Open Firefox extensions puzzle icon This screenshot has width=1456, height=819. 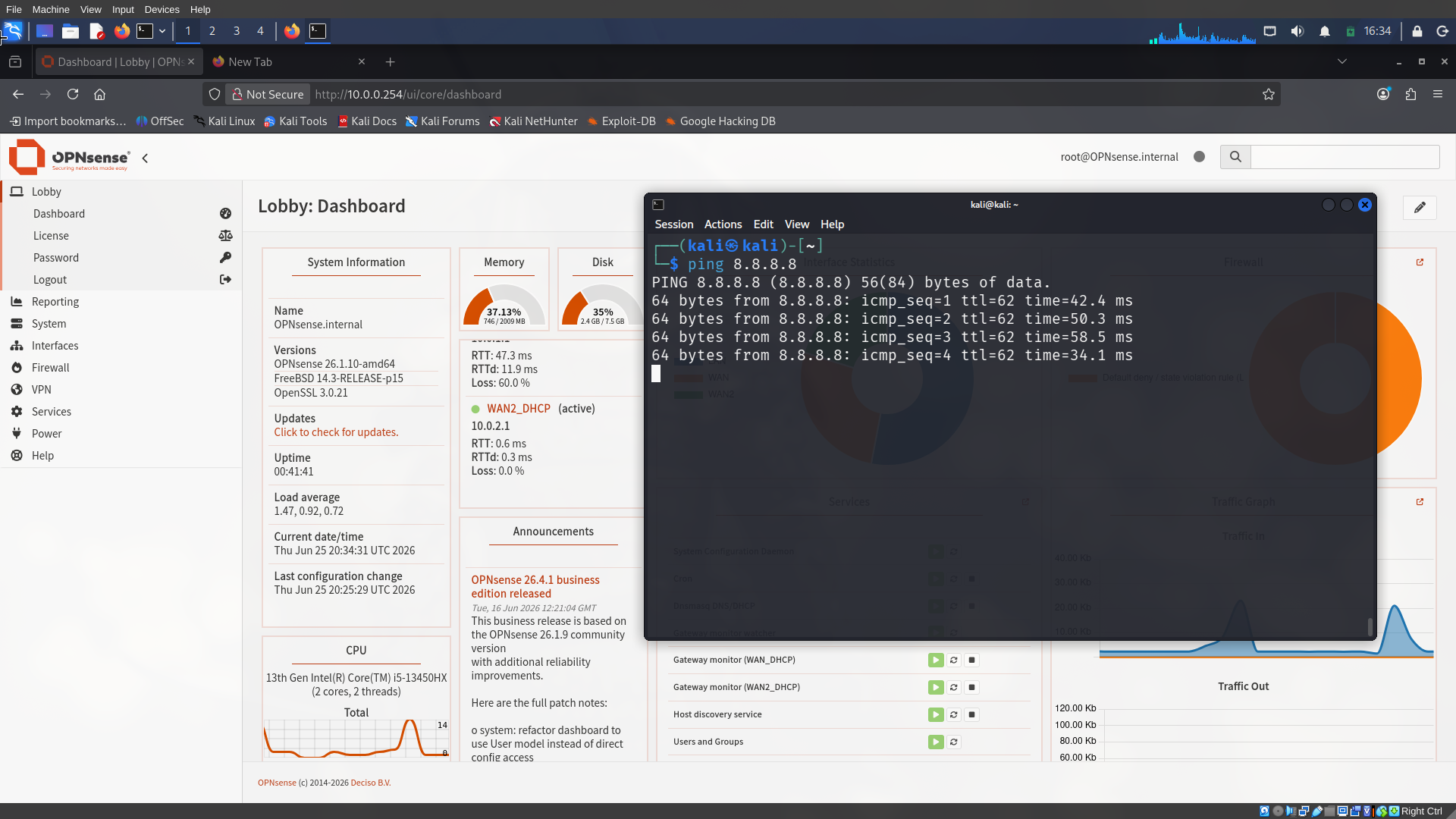coord(1410,94)
